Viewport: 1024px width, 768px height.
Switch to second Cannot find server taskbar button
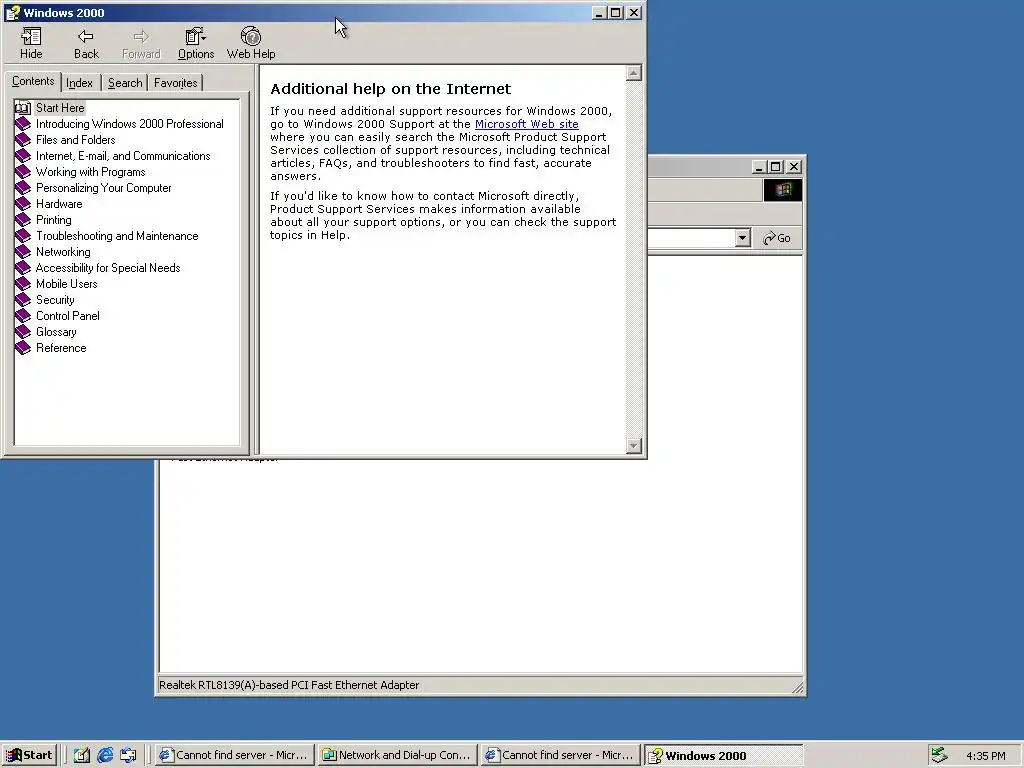pyautogui.click(x=560, y=755)
